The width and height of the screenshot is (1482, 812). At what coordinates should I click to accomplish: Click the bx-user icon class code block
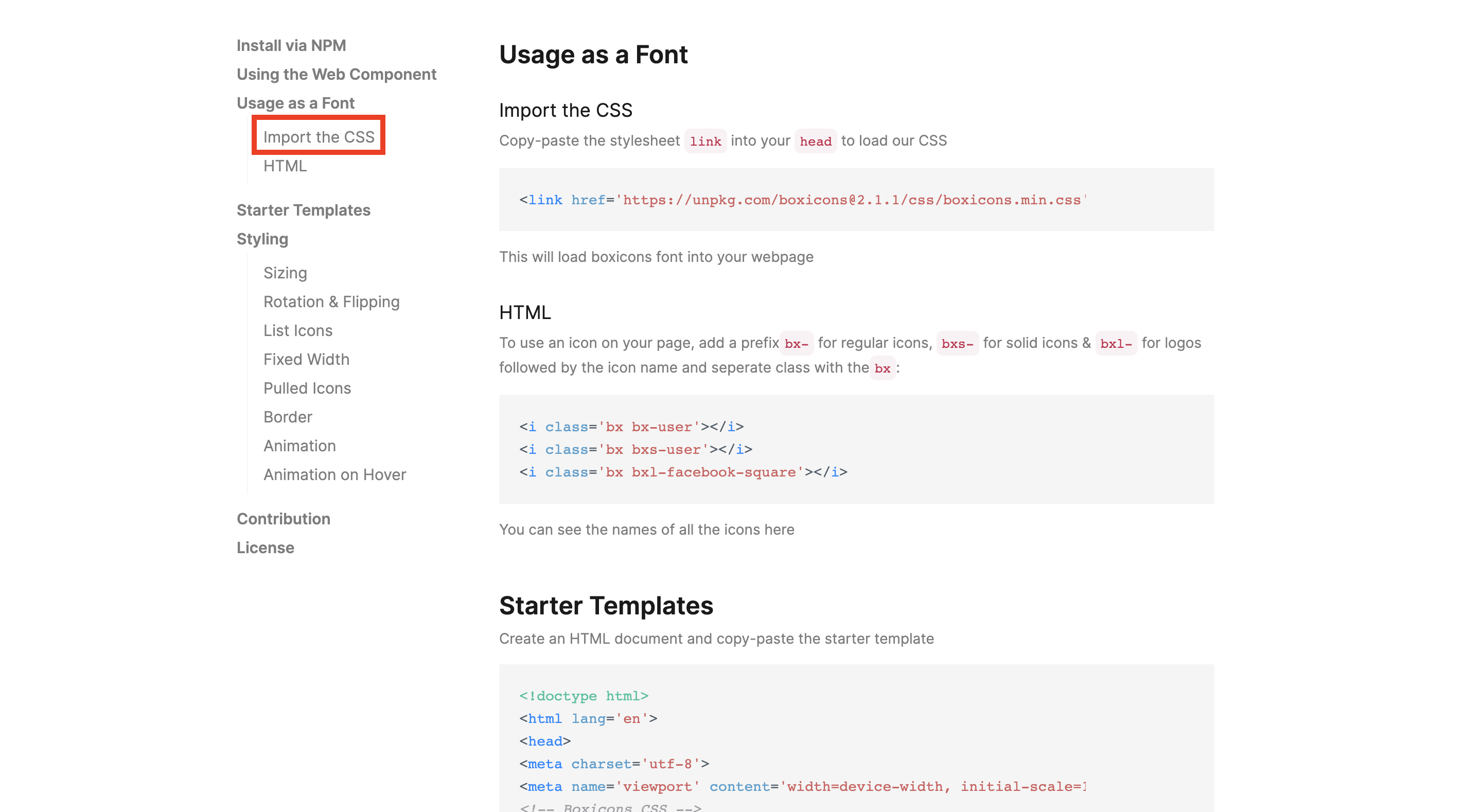tap(855, 449)
